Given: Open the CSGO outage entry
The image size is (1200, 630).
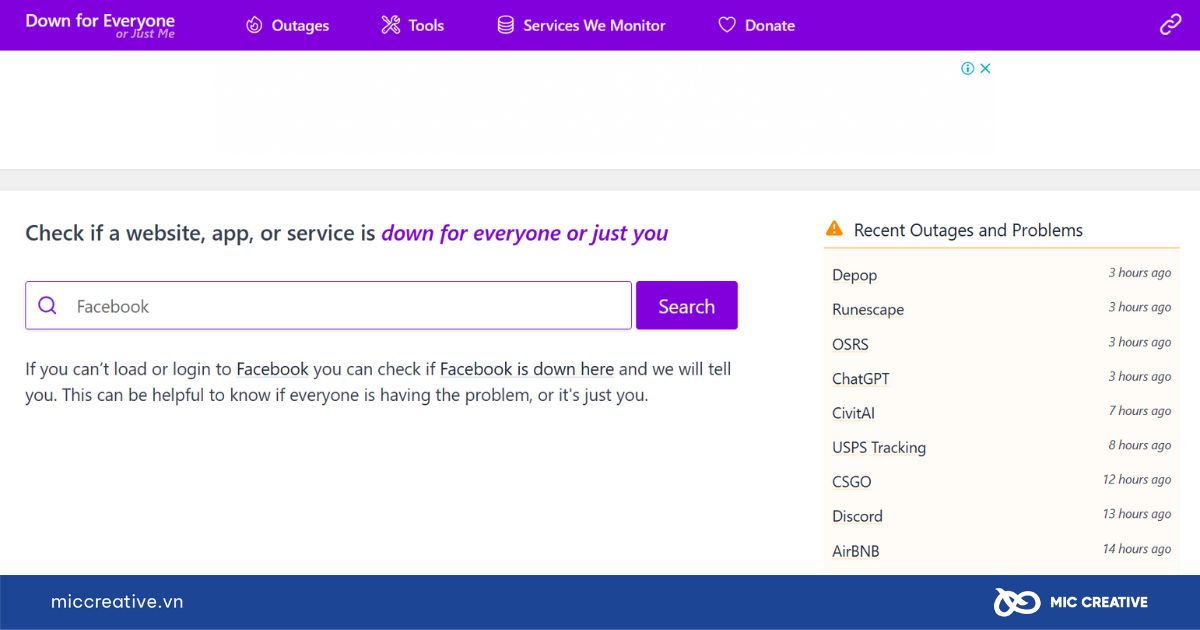Looking at the screenshot, I should [x=852, y=481].
